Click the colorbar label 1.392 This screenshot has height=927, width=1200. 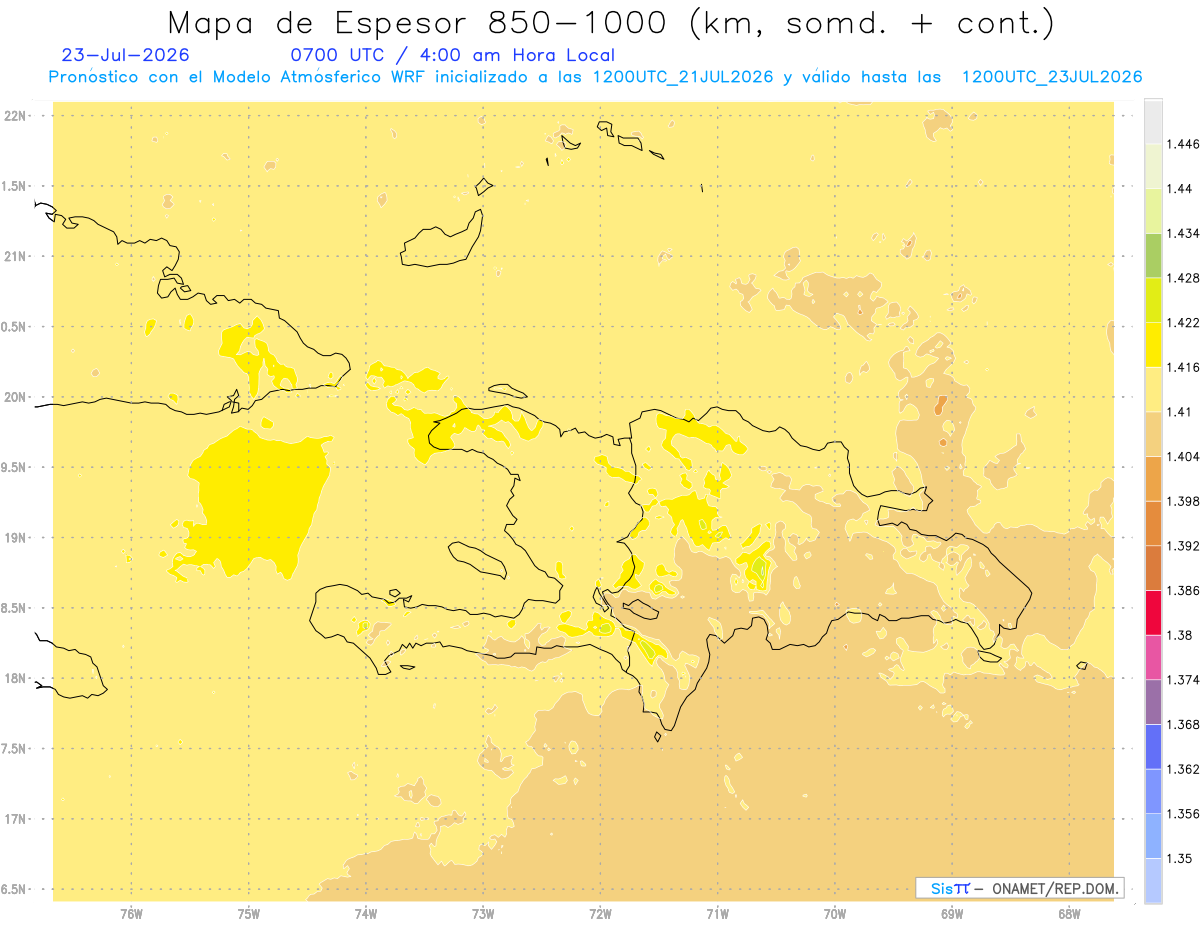click(1183, 546)
